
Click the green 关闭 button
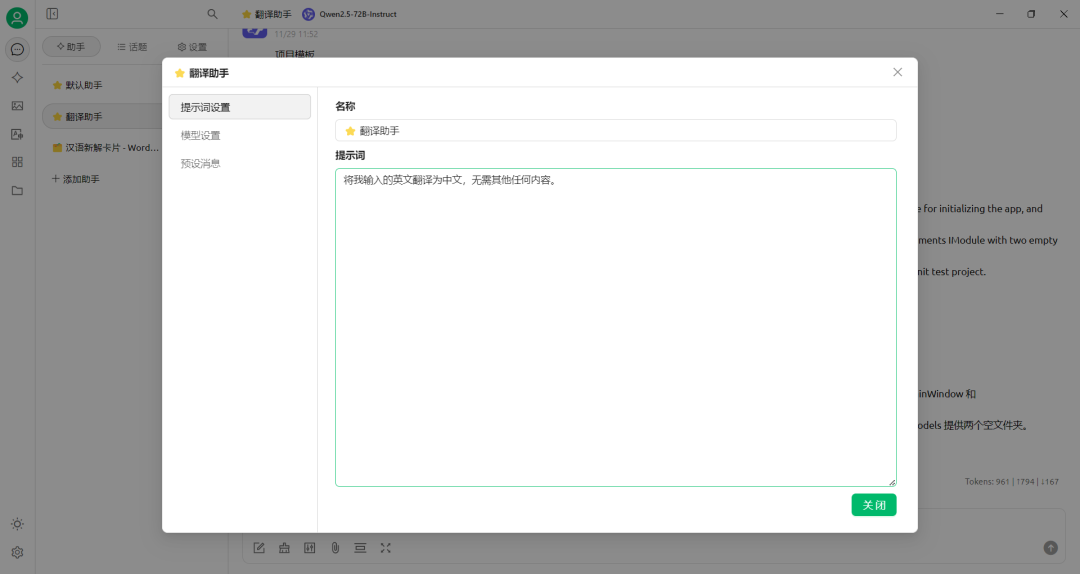pyautogui.click(x=873, y=504)
